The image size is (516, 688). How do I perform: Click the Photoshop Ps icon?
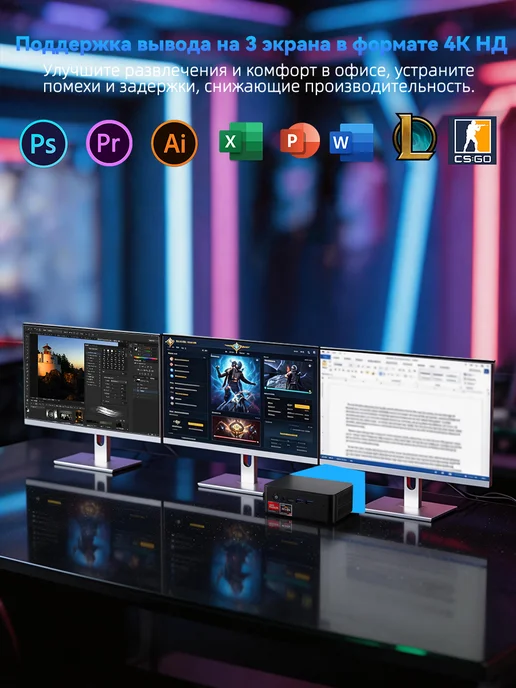tap(43, 143)
